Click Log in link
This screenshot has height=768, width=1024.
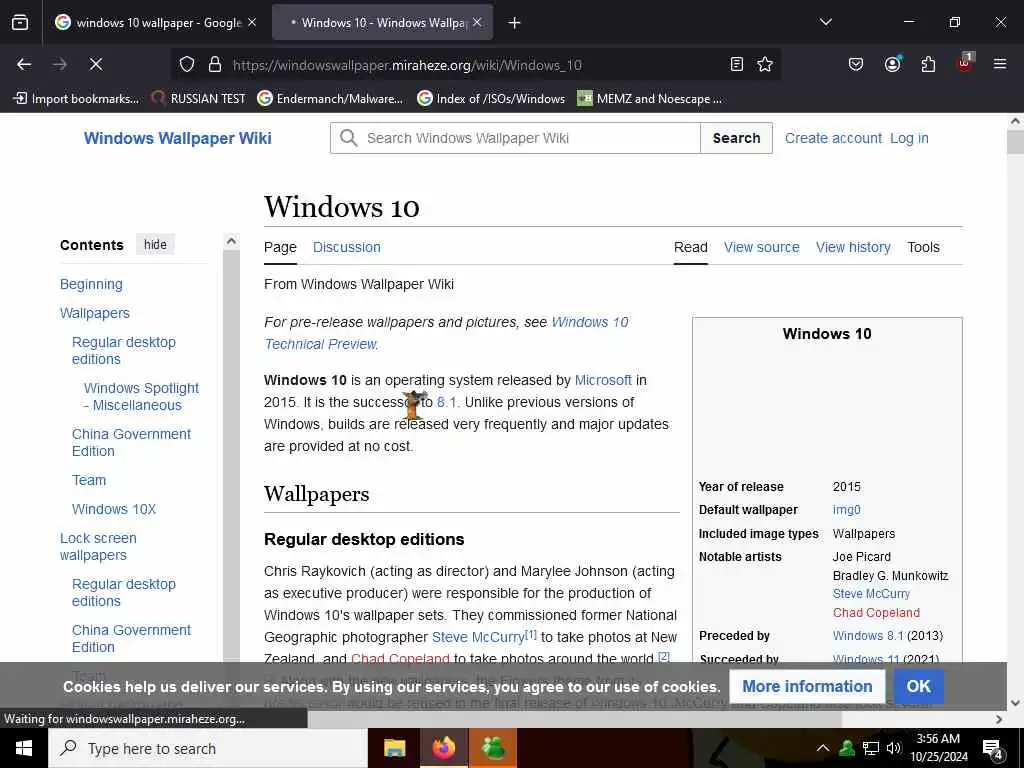click(x=909, y=138)
